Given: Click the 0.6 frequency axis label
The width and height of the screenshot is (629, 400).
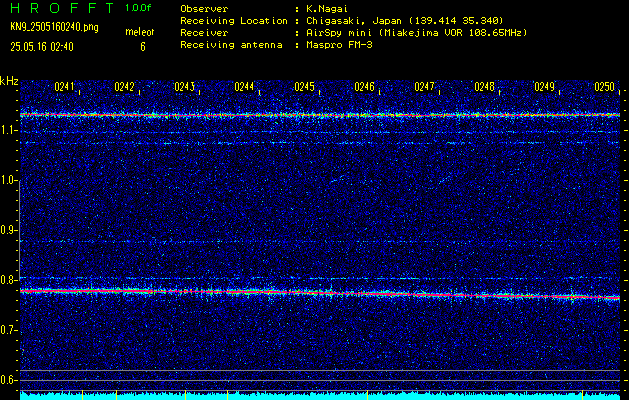Looking at the screenshot, I should (x=8, y=380).
